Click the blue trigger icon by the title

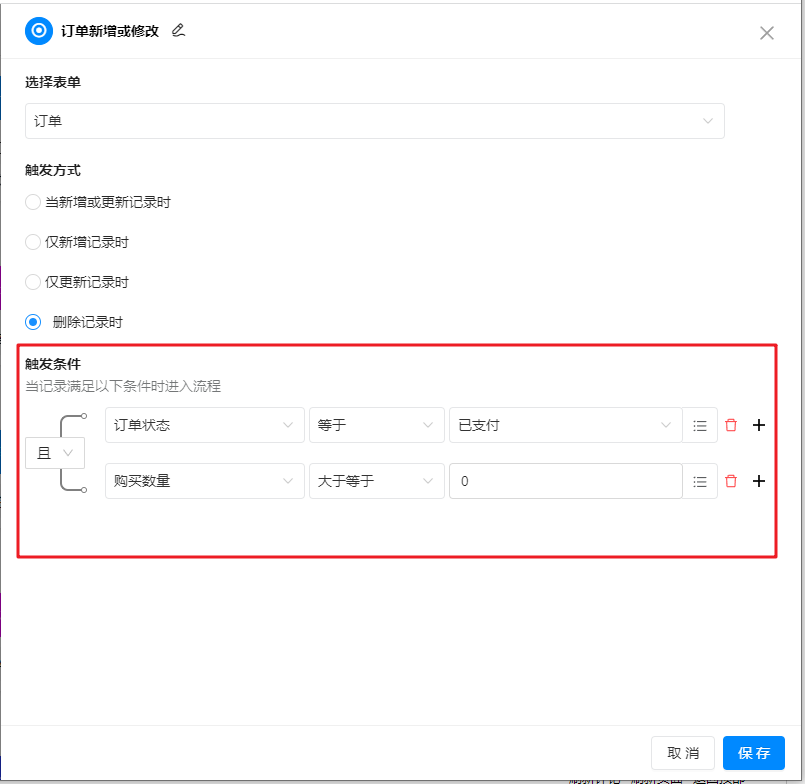(39, 31)
